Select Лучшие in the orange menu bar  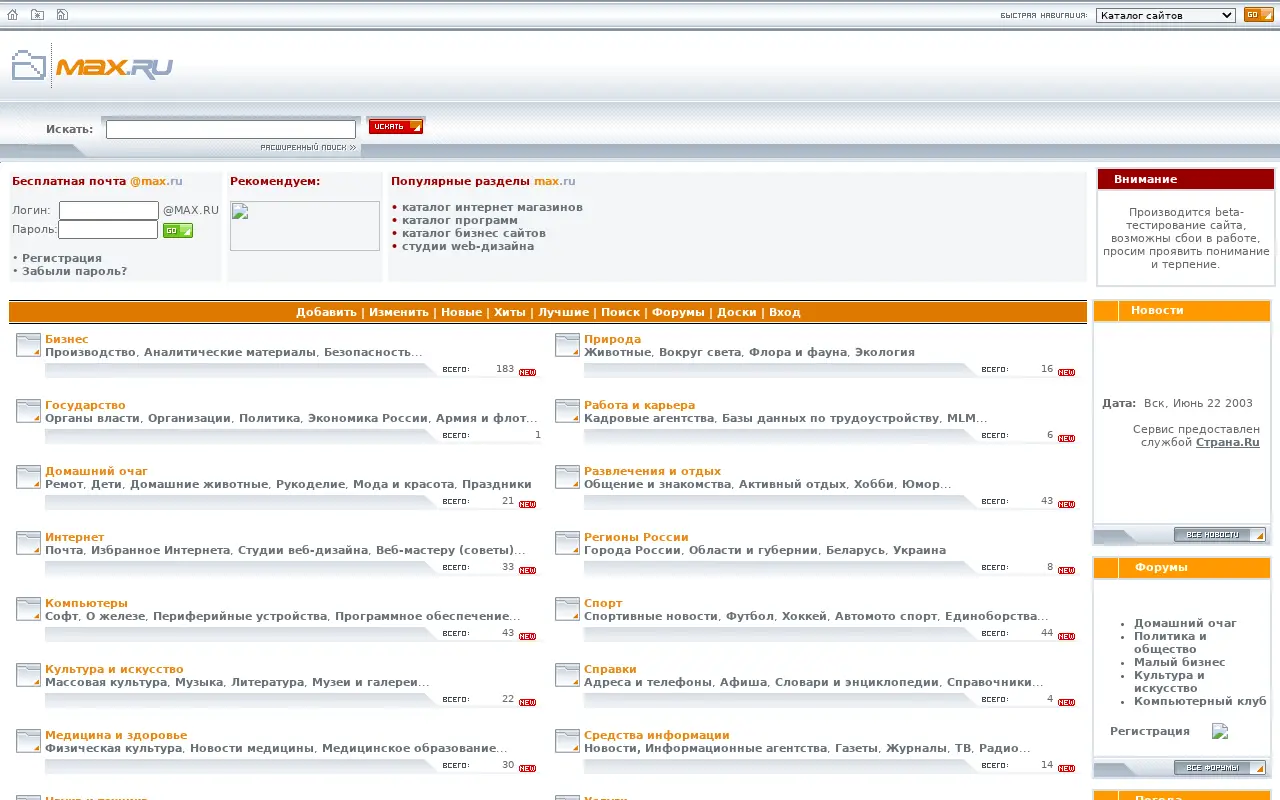[563, 312]
